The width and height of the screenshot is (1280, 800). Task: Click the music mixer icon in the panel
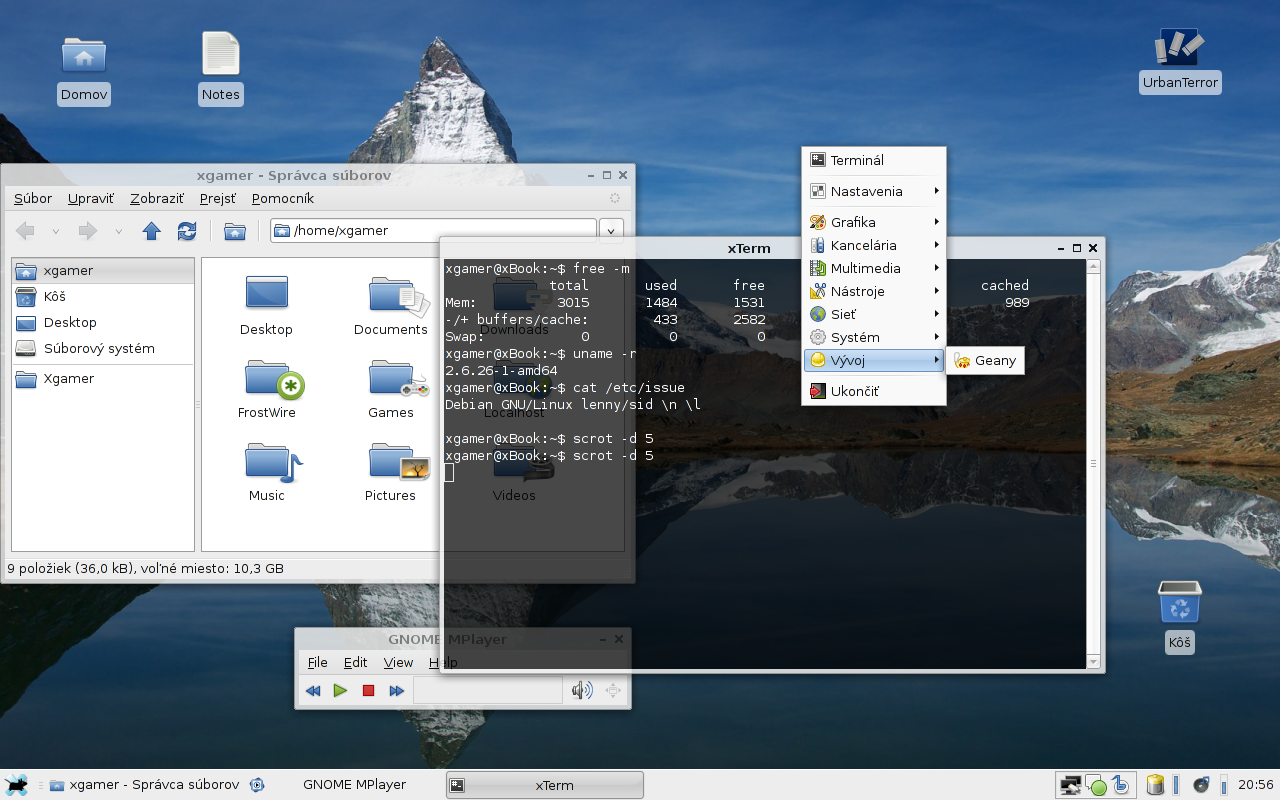coord(1202,785)
